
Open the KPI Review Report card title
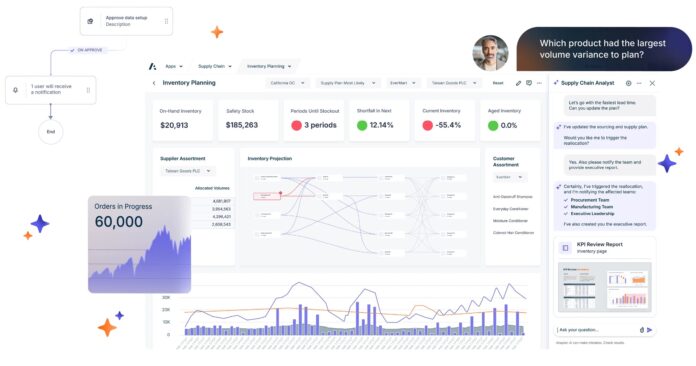599,244
